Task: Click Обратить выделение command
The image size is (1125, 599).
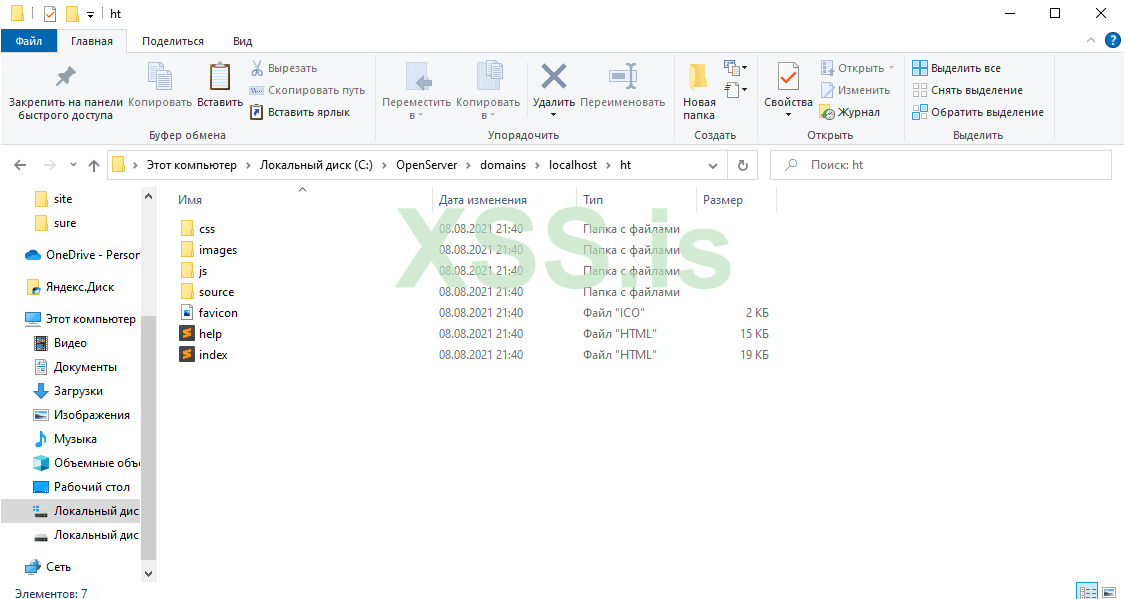Action: pos(978,112)
